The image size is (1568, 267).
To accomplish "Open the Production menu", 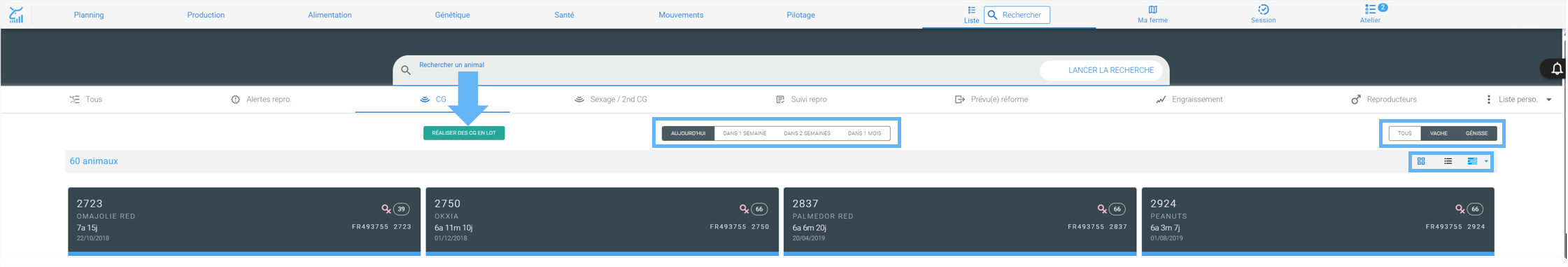I will click(206, 15).
